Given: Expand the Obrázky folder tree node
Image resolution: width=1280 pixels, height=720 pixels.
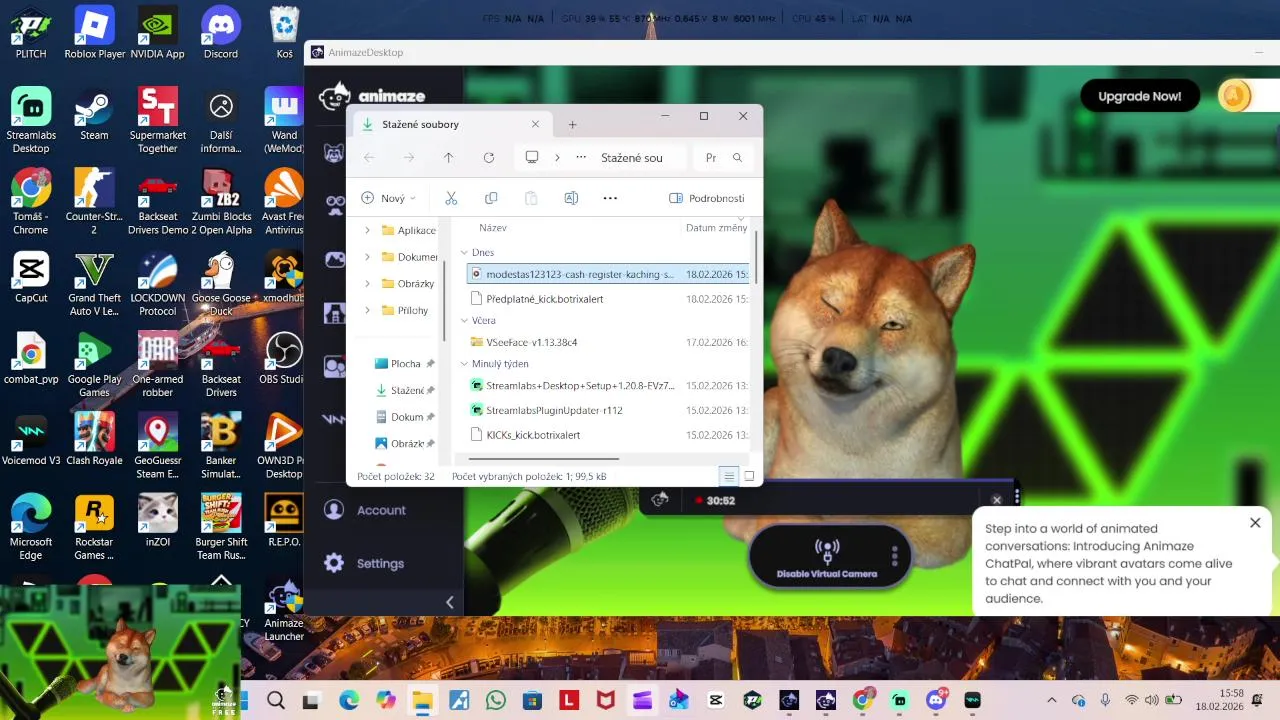Looking at the screenshot, I should click(x=367, y=284).
